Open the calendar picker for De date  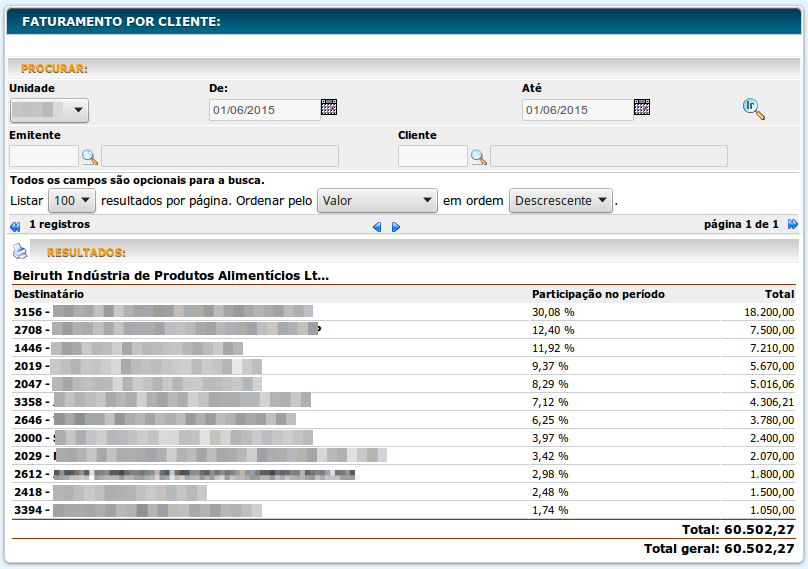tap(329, 108)
